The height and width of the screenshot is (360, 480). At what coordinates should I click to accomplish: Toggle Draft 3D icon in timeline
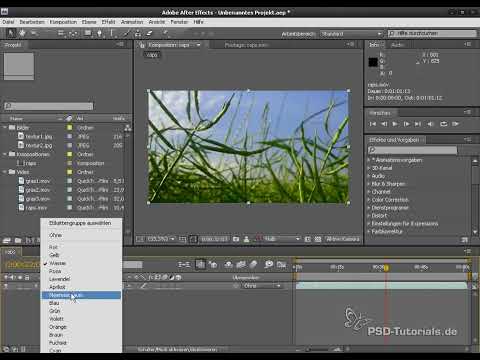click(213, 265)
